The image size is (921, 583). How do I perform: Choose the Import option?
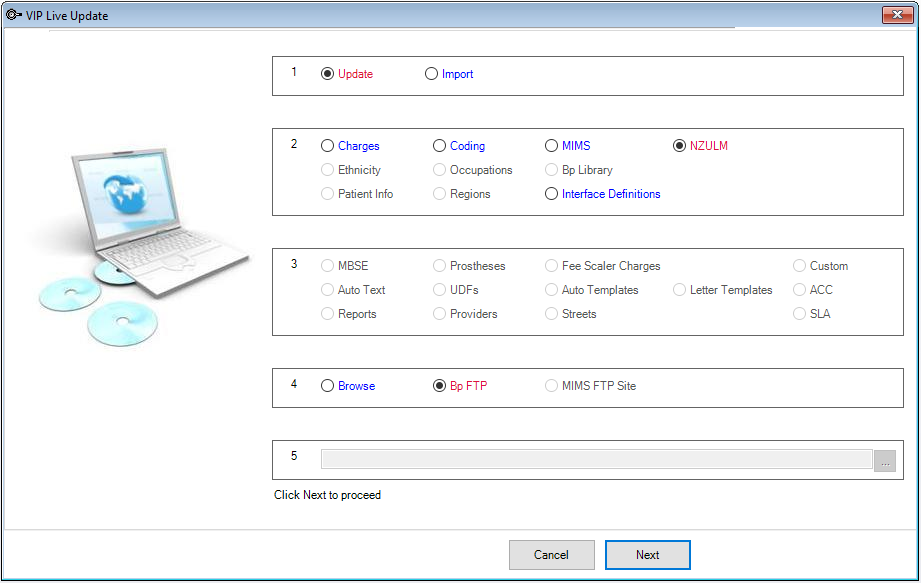click(x=431, y=74)
